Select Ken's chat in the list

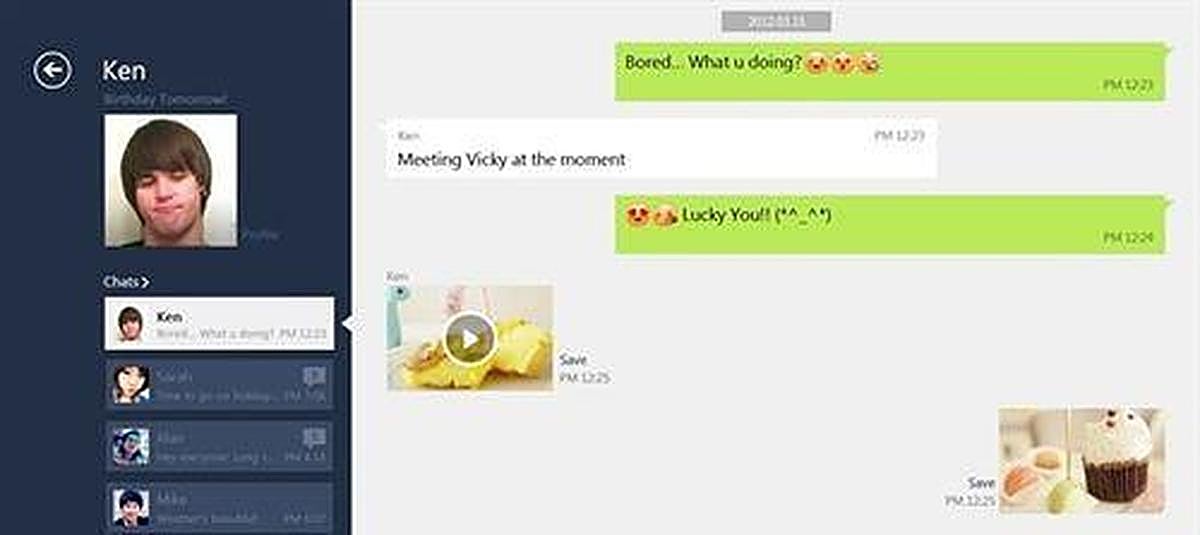(x=219, y=324)
